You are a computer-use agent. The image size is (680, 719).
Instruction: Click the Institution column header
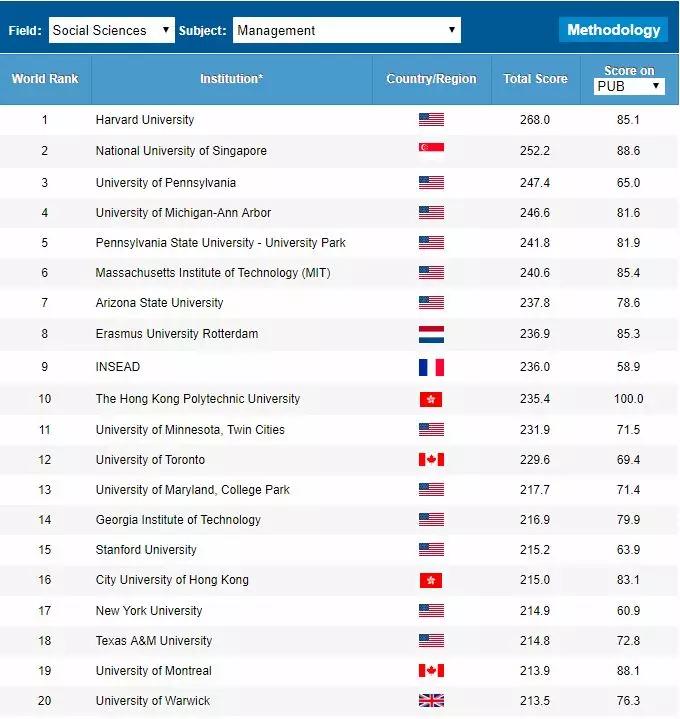[232, 79]
